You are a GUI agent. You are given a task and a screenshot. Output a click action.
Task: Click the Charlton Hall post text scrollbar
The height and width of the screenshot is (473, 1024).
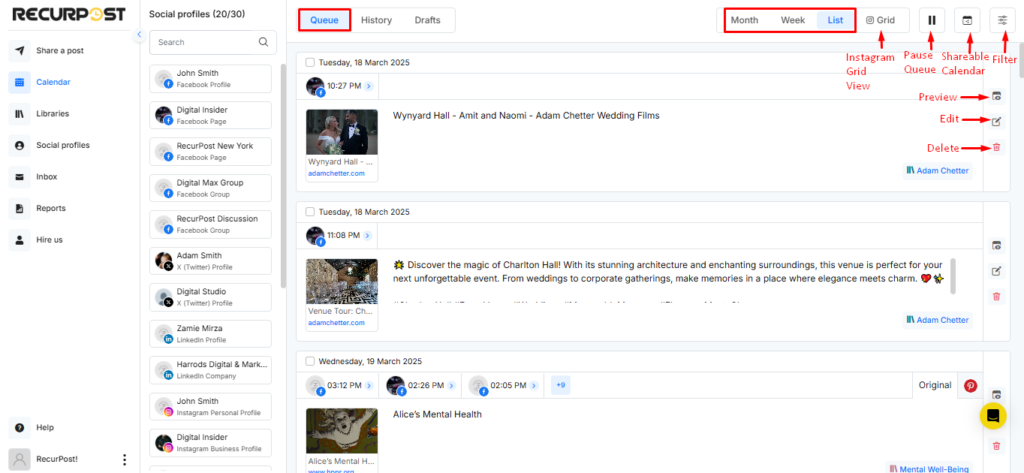[x=953, y=276]
